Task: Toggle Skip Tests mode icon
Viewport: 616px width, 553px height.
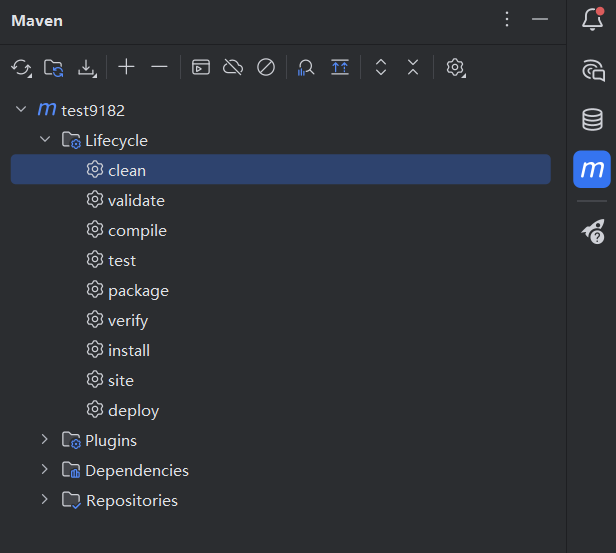Action: coord(266,67)
